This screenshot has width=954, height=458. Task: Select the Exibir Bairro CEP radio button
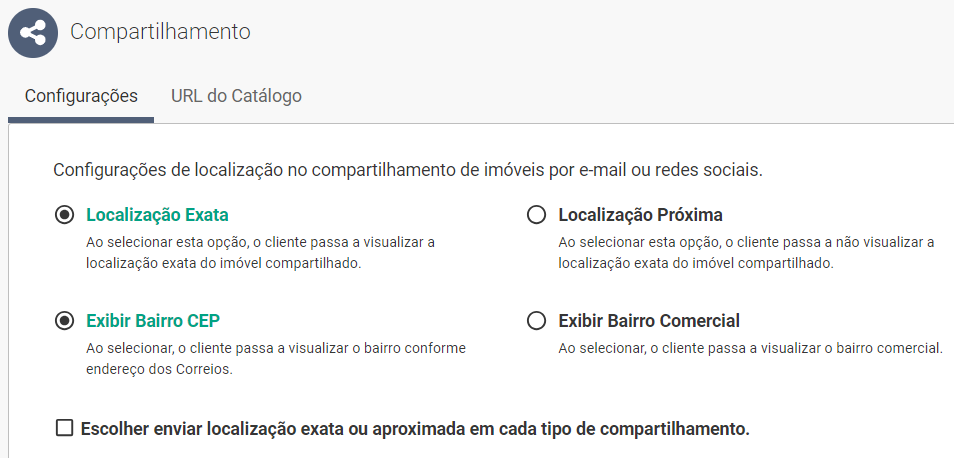point(64,321)
